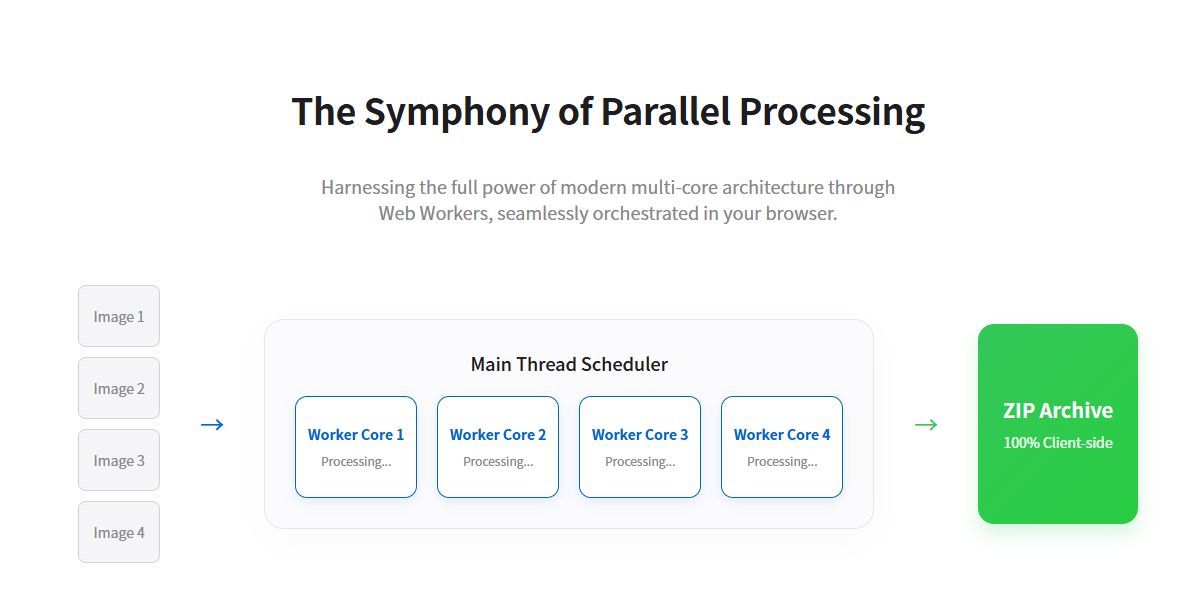Click the 100% Client-side label
Image resolution: width=1200 pixels, height=600 pixels.
pos(1058,442)
